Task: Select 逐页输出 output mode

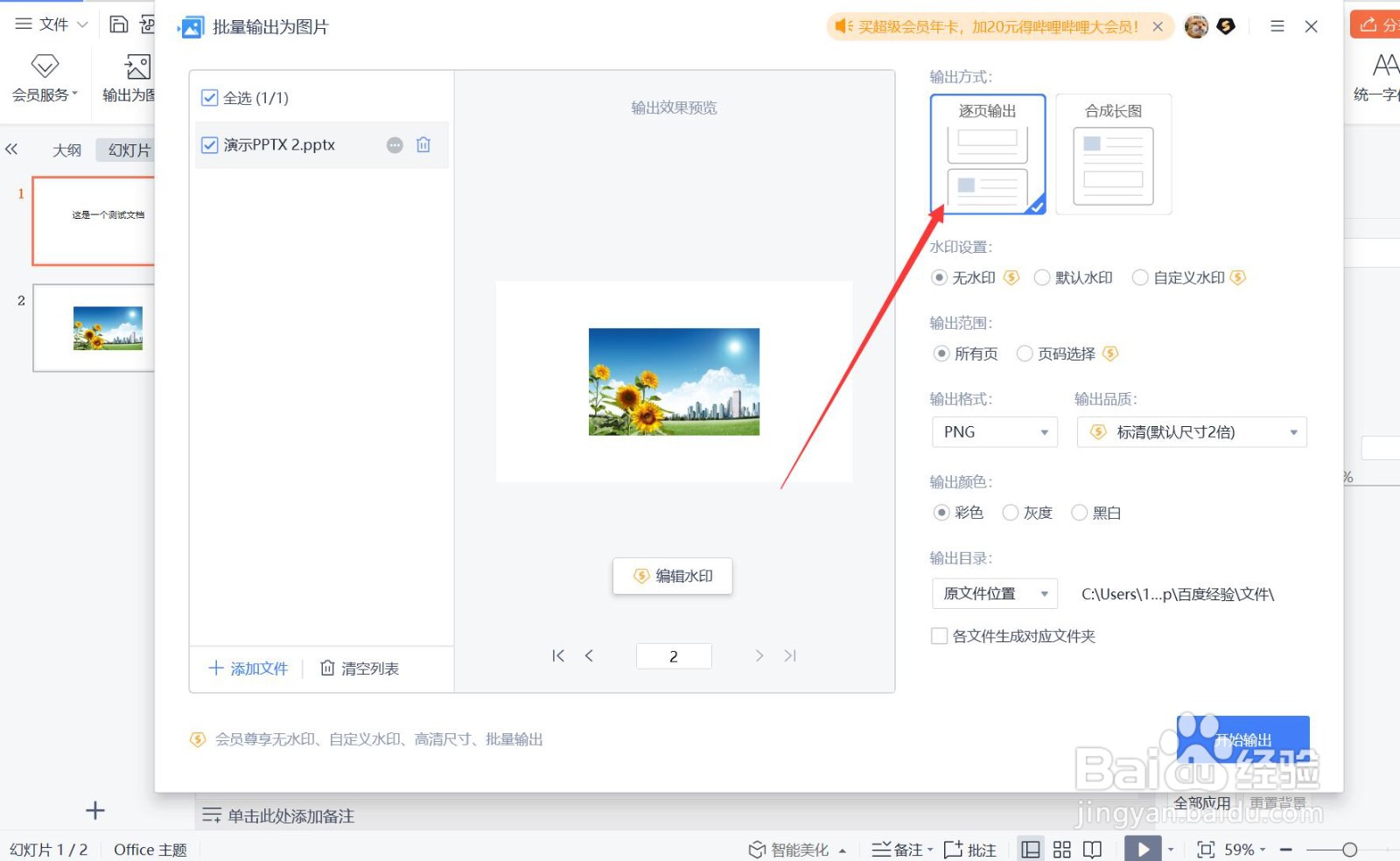Action: pyautogui.click(x=988, y=154)
